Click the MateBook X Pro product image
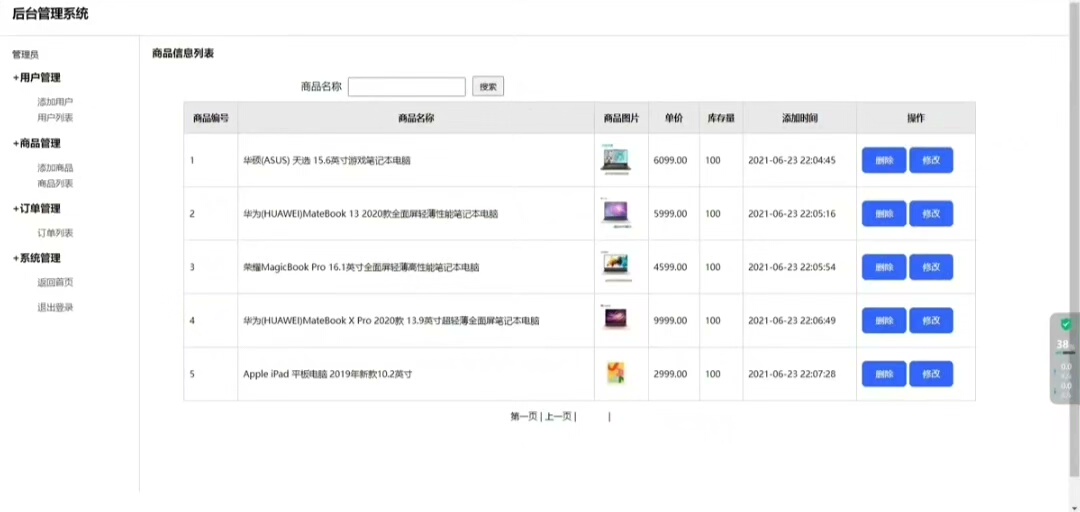 click(615, 320)
